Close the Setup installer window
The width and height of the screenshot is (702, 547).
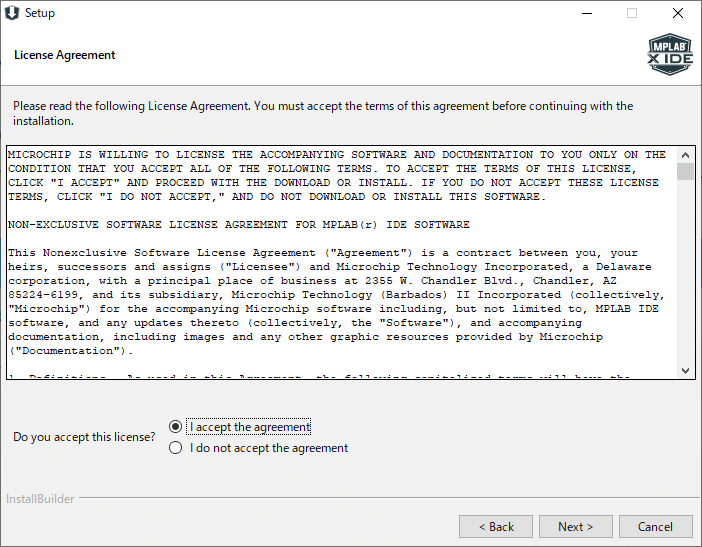click(678, 13)
